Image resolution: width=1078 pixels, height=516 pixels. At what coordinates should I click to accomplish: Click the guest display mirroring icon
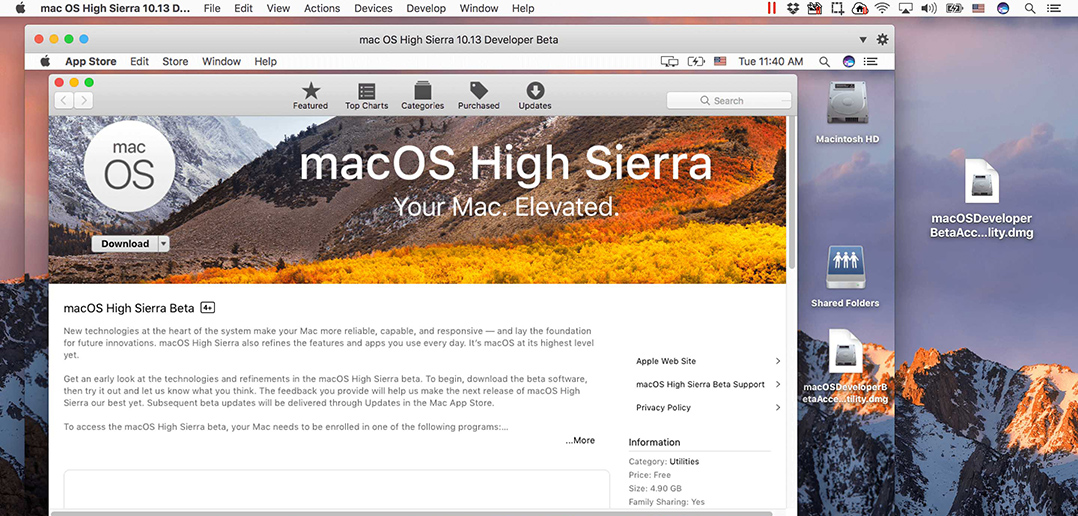669,61
